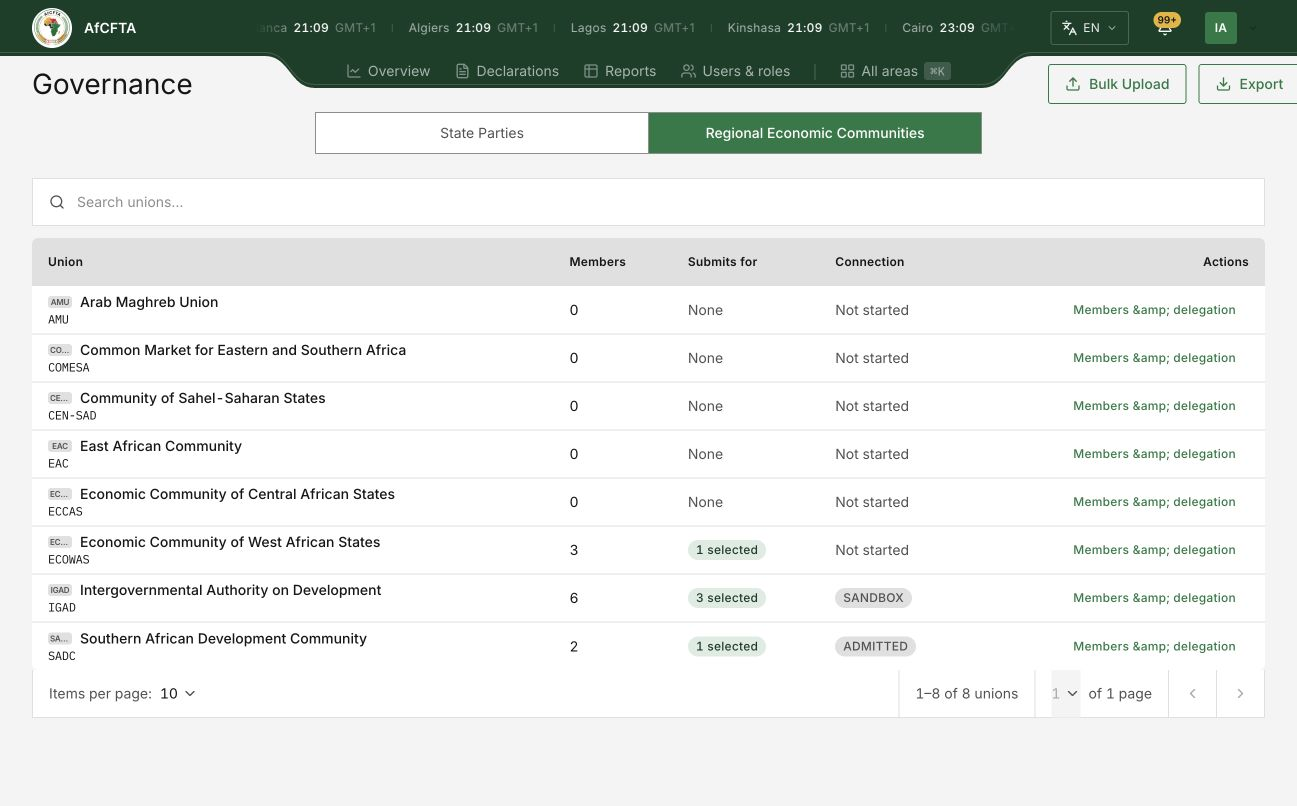1297x806 pixels.
Task: Click the AMU badge icon
Action: [60, 302]
